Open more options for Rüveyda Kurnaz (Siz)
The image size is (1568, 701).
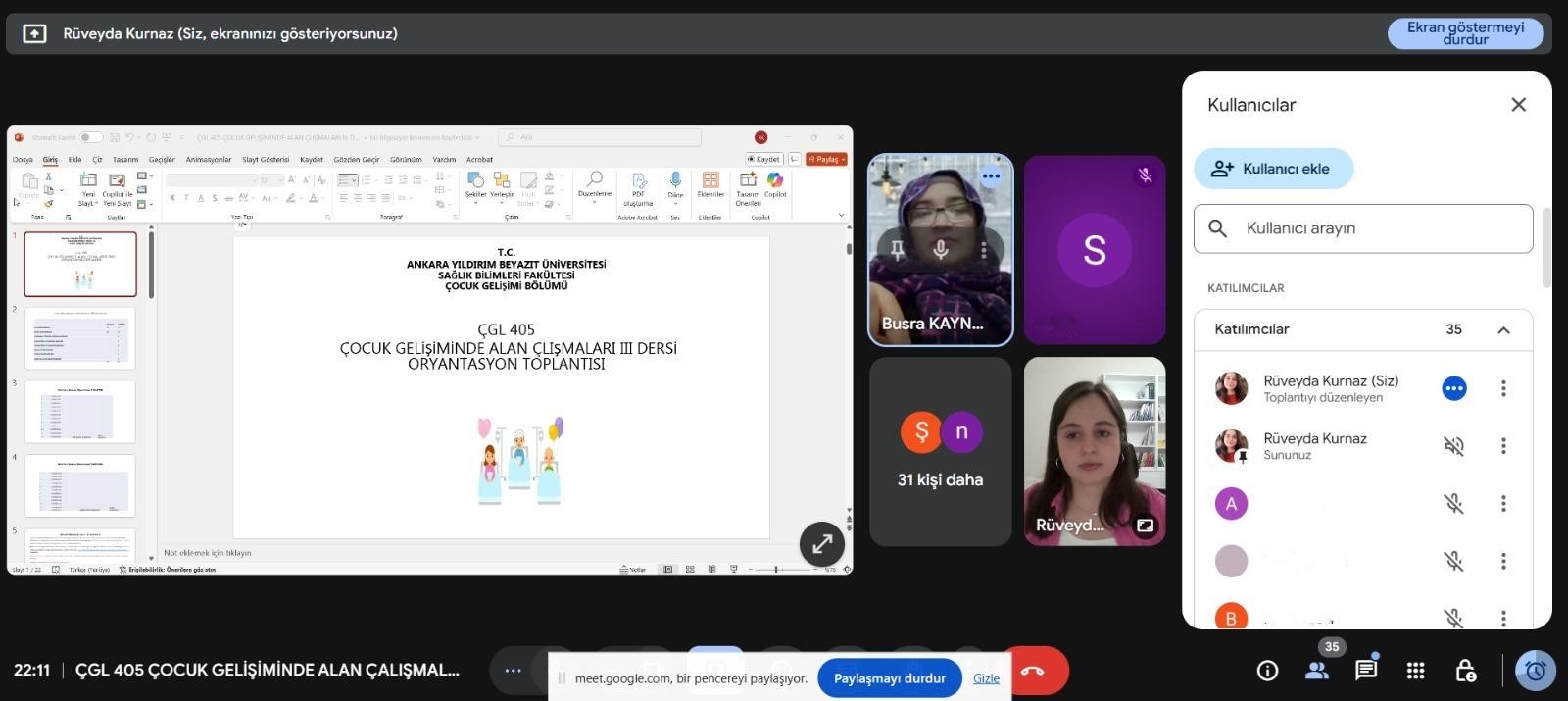(1503, 389)
